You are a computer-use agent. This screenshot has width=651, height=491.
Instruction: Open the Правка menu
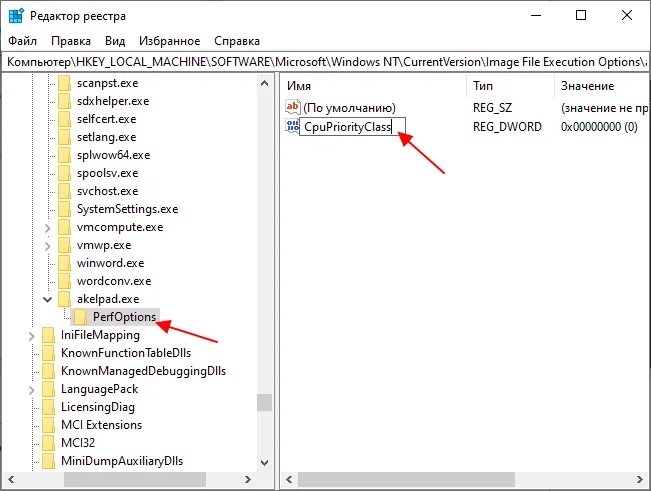coord(71,41)
